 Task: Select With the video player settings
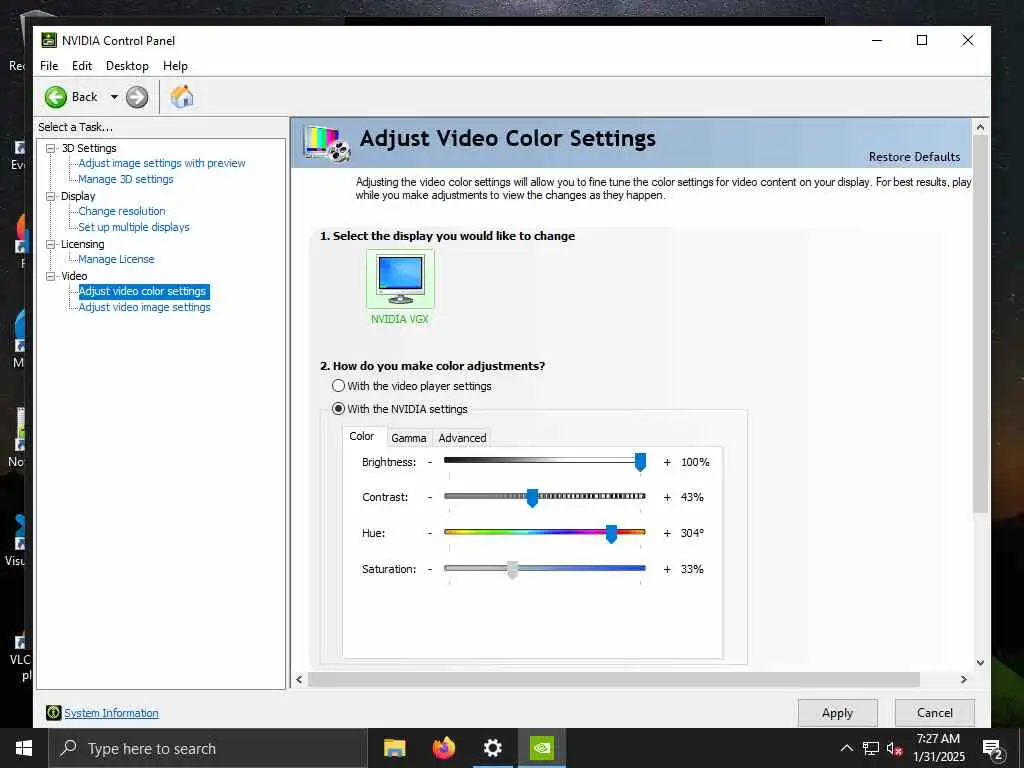click(412, 386)
